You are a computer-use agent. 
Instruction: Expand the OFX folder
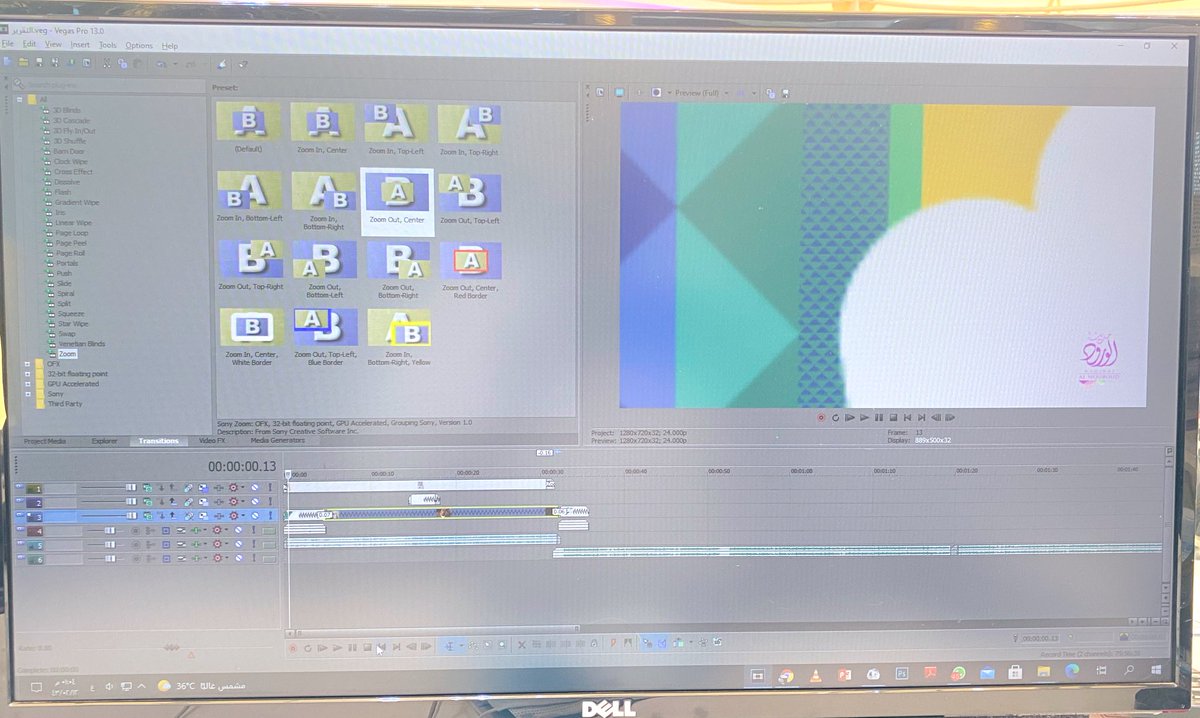click(x=27, y=364)
